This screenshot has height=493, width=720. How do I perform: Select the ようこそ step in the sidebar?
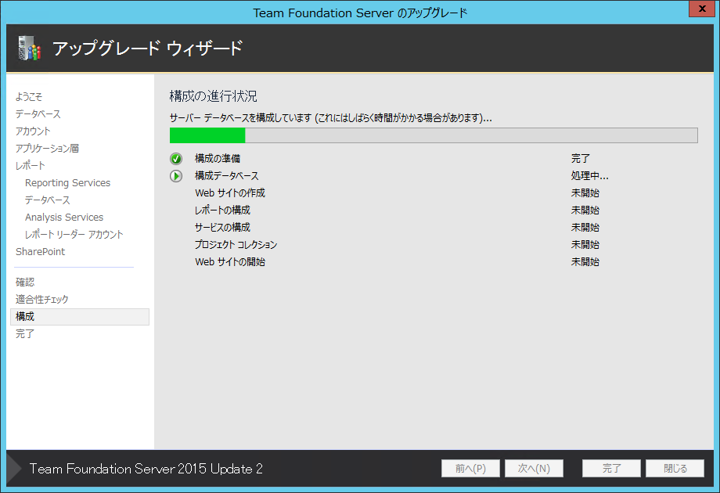coord(28,96)
